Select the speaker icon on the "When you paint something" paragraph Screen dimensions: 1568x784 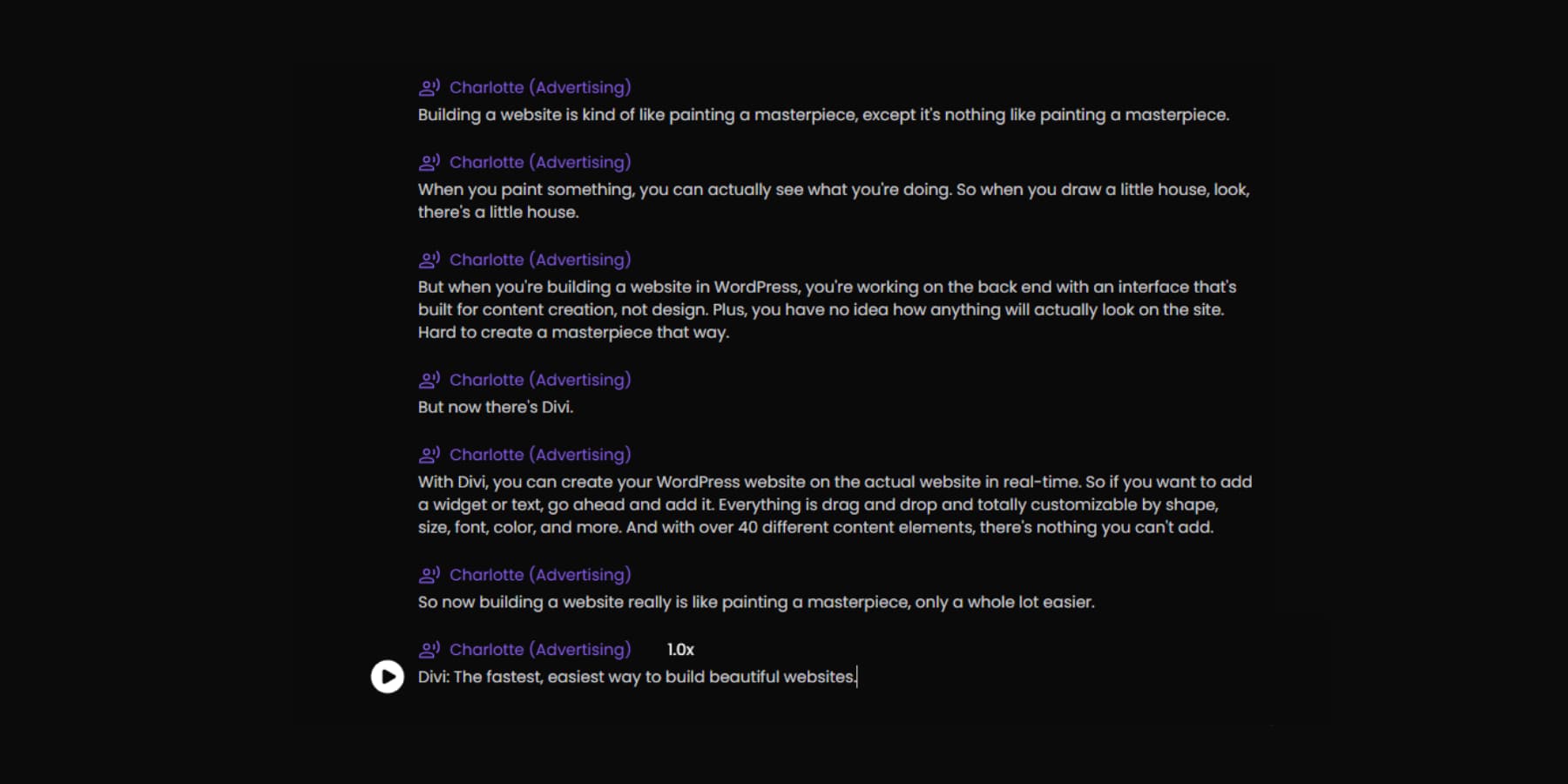tap(429, 161)
